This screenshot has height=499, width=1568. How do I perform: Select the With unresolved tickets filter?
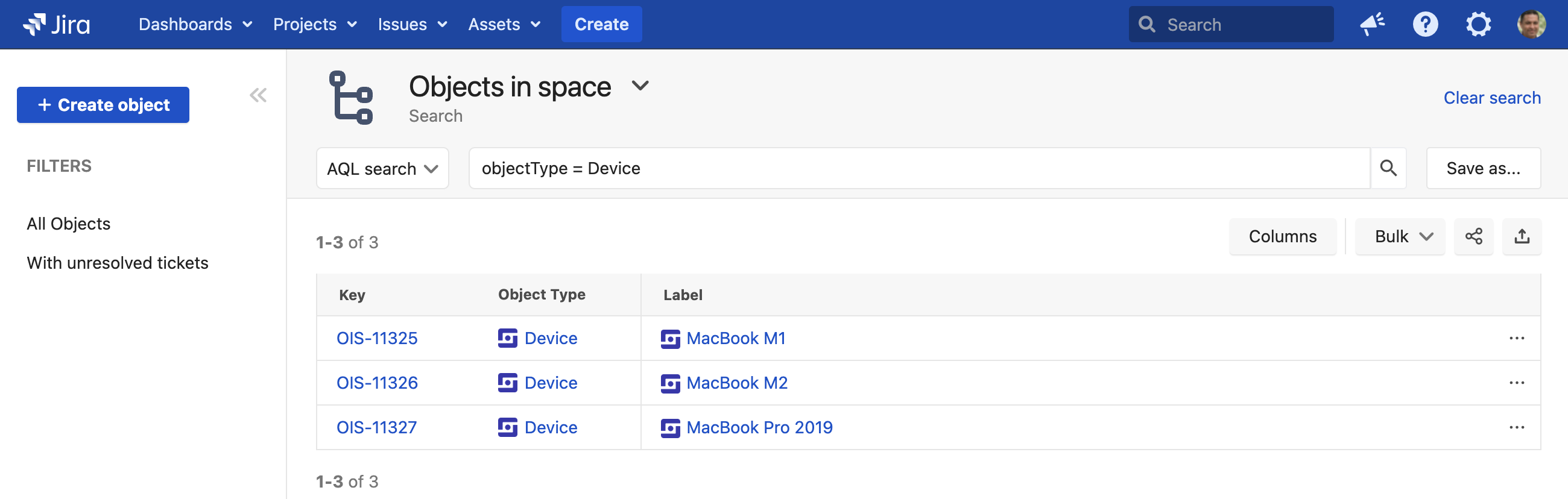118,263
